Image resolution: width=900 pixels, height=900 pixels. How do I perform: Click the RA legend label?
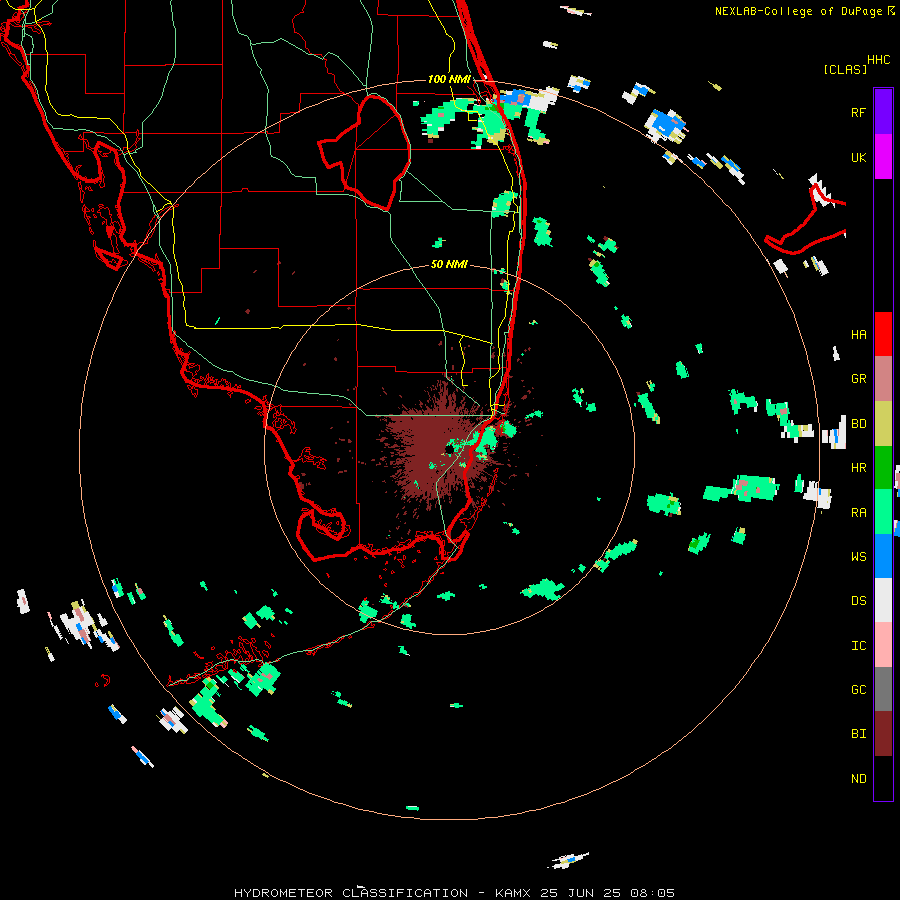[859, 513]
